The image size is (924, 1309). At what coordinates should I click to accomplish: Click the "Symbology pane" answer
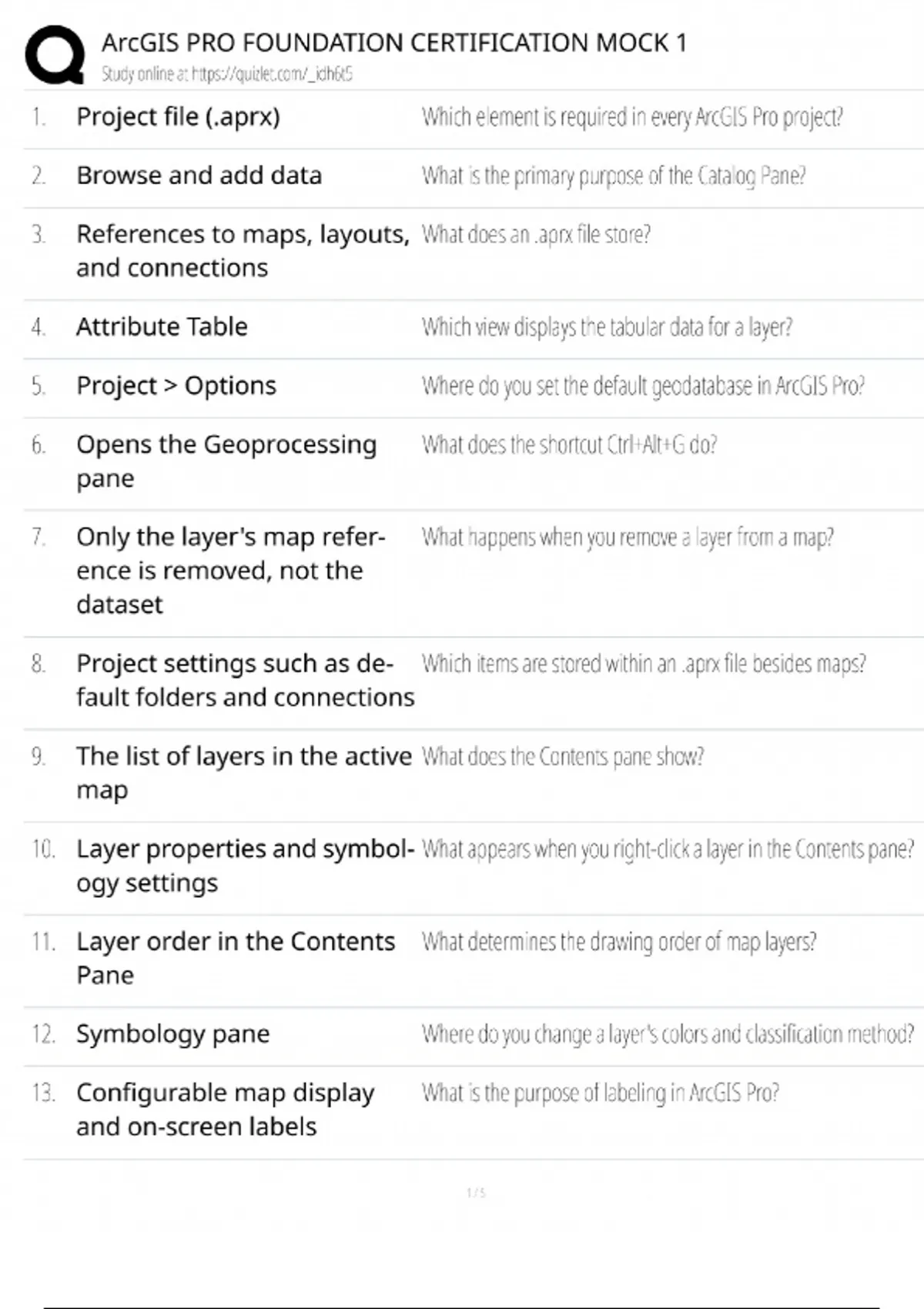(172, 1033)
